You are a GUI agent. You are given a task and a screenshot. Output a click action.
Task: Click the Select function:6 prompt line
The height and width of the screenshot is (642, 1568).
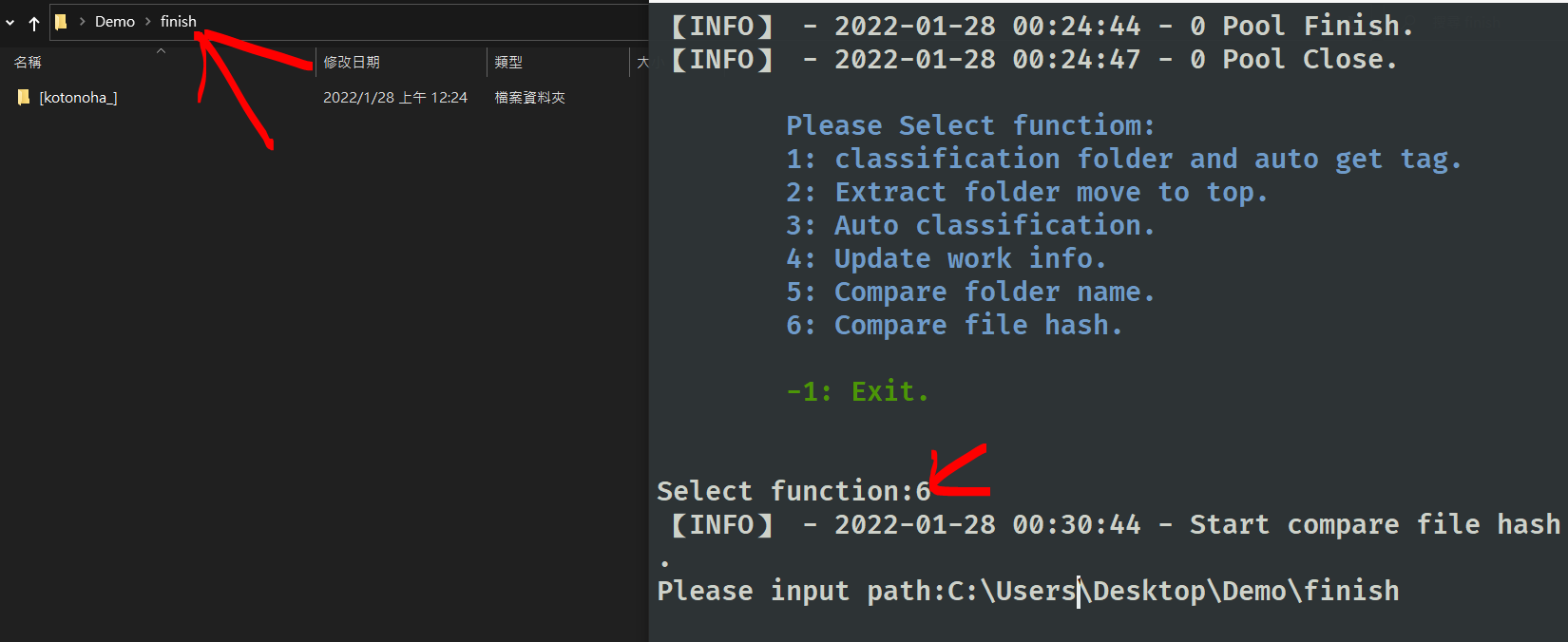[x=794, y=492]
